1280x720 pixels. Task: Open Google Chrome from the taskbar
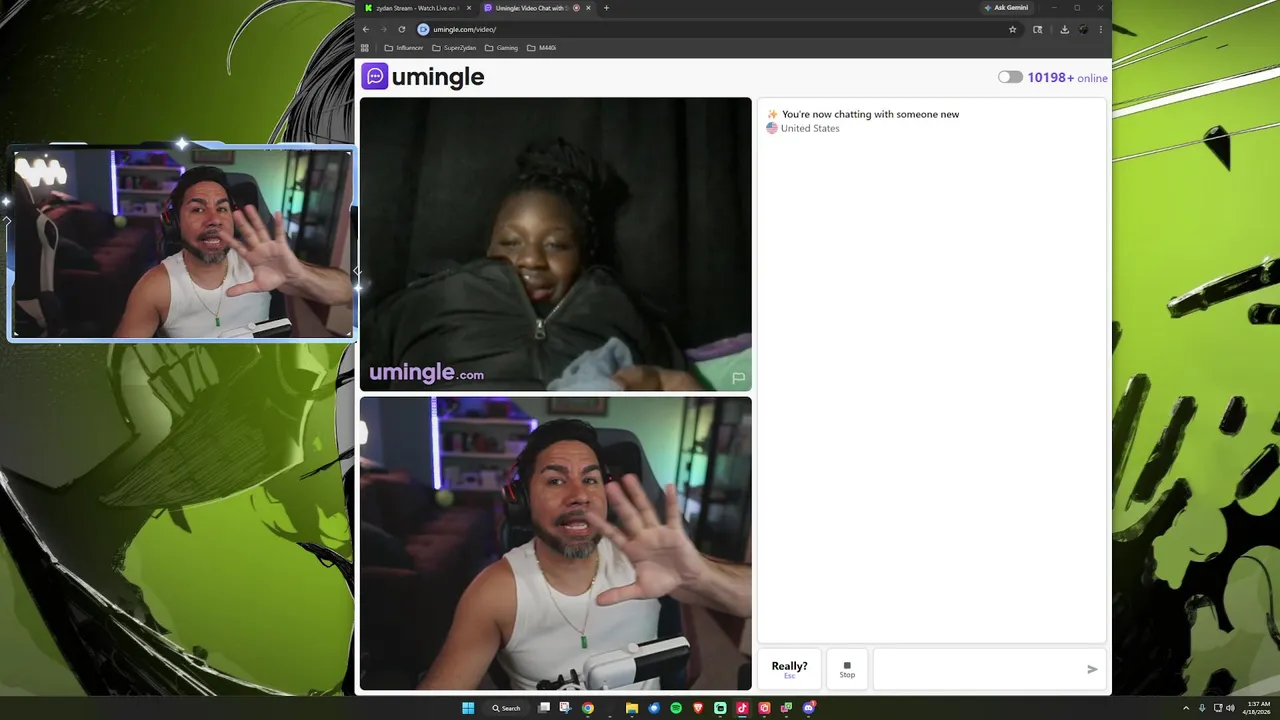coord(588,708)
